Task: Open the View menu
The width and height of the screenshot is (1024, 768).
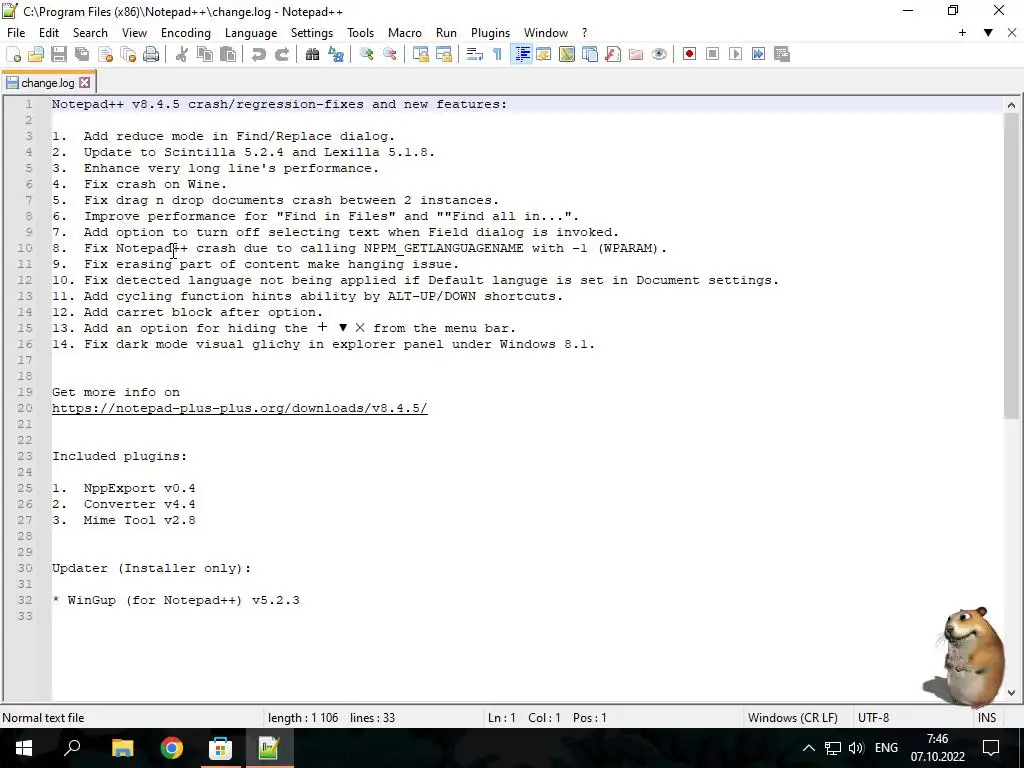Action: pos(135,33)
